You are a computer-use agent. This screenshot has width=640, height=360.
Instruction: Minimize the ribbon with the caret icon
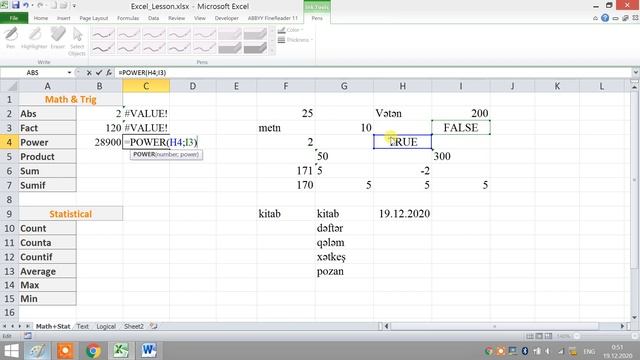click(596, 18)
